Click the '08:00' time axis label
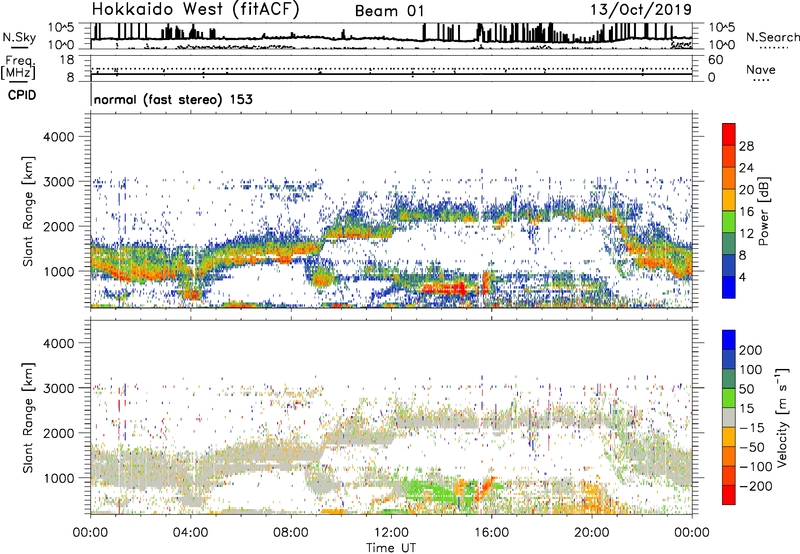 [291, 533]
